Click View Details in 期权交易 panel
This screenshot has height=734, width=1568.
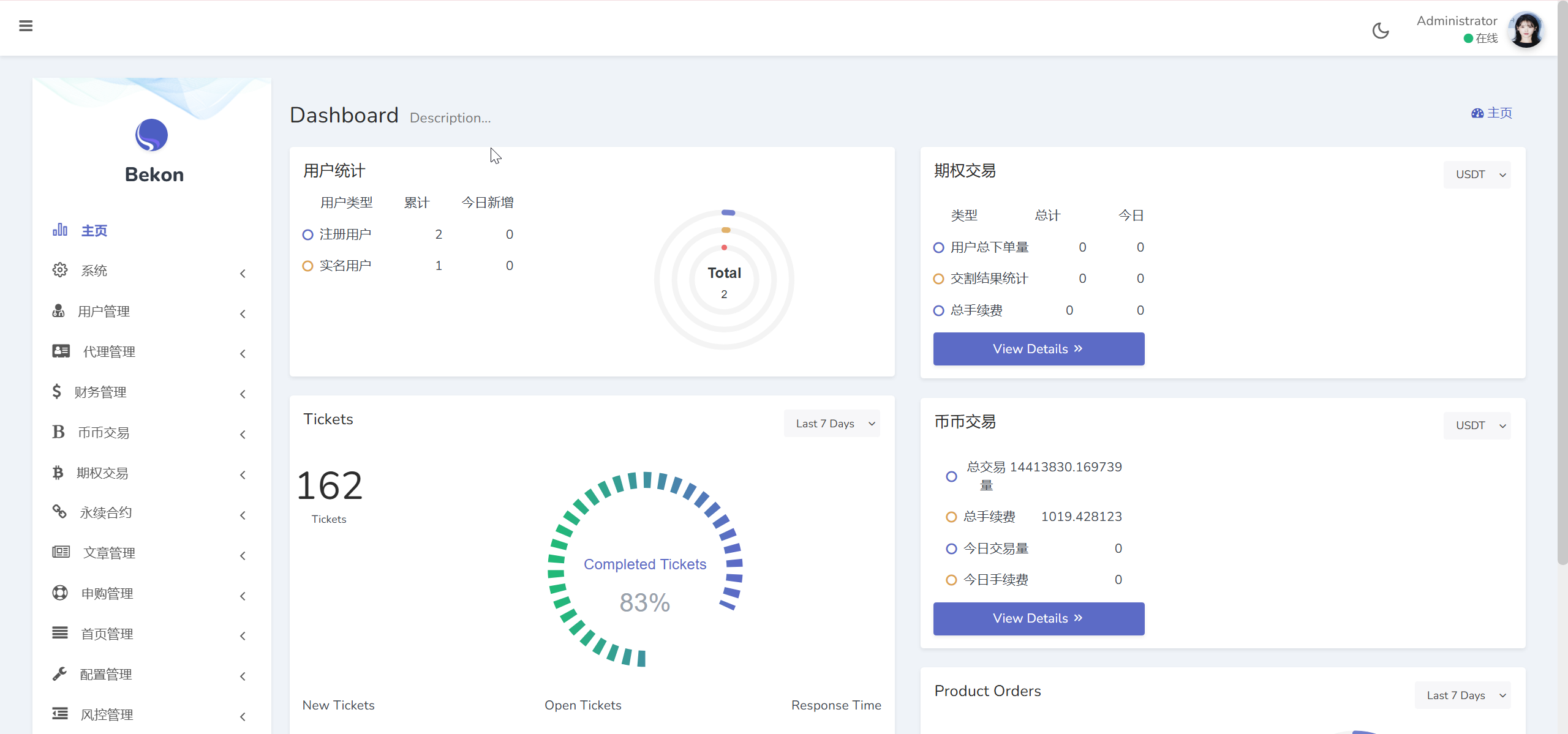click(x=1038, y=348)
